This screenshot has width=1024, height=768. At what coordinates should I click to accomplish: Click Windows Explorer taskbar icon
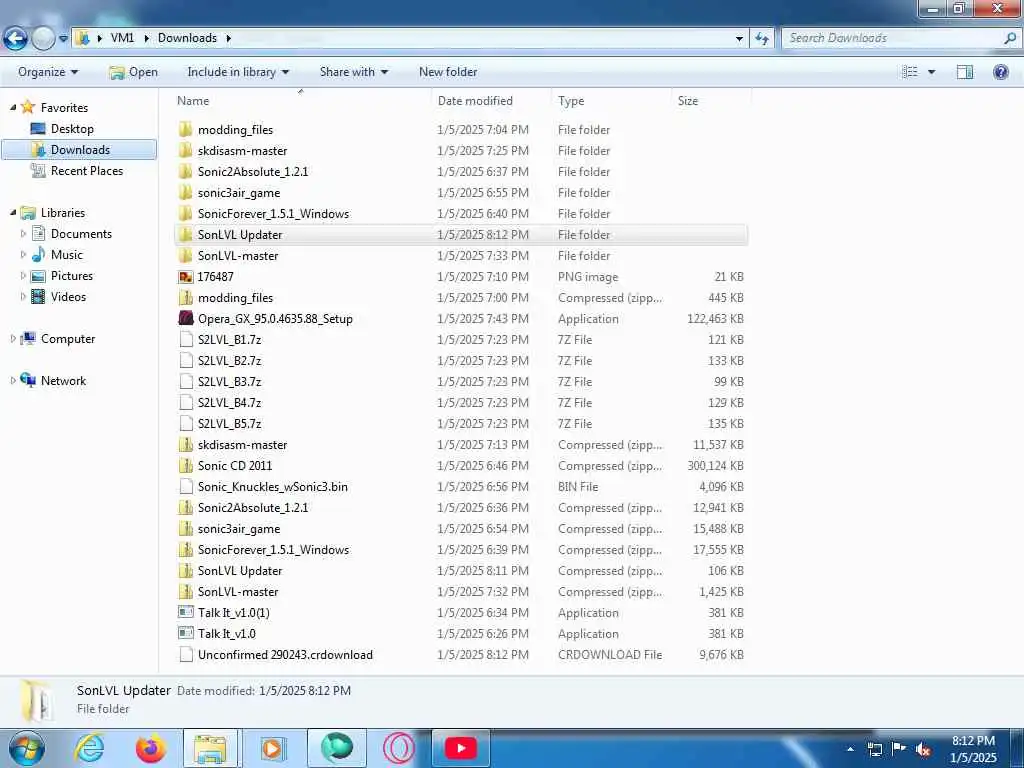pyautogui.click(x=212, y=748)
